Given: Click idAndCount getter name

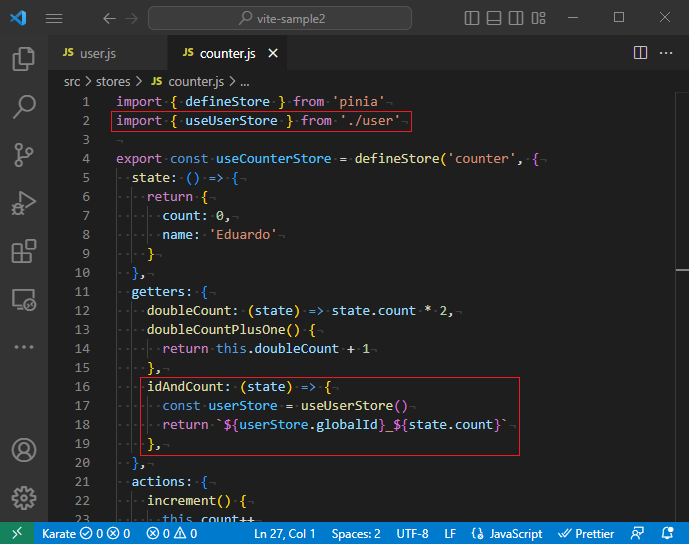Looking at the screenshot, I should point(185,387).
